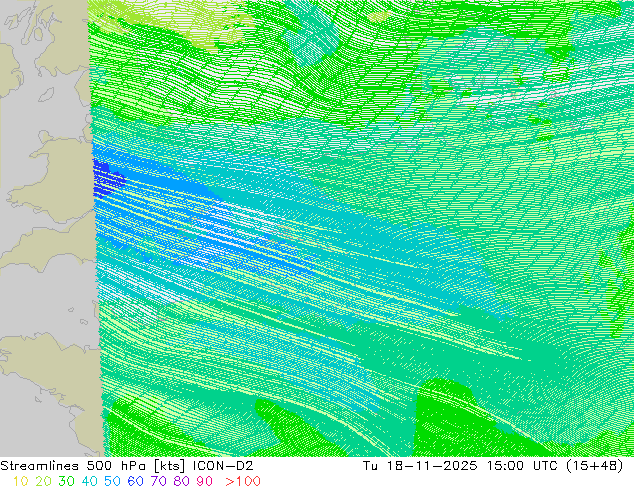
Task: Select the purple '80' legend value
Action: (182, 481)
